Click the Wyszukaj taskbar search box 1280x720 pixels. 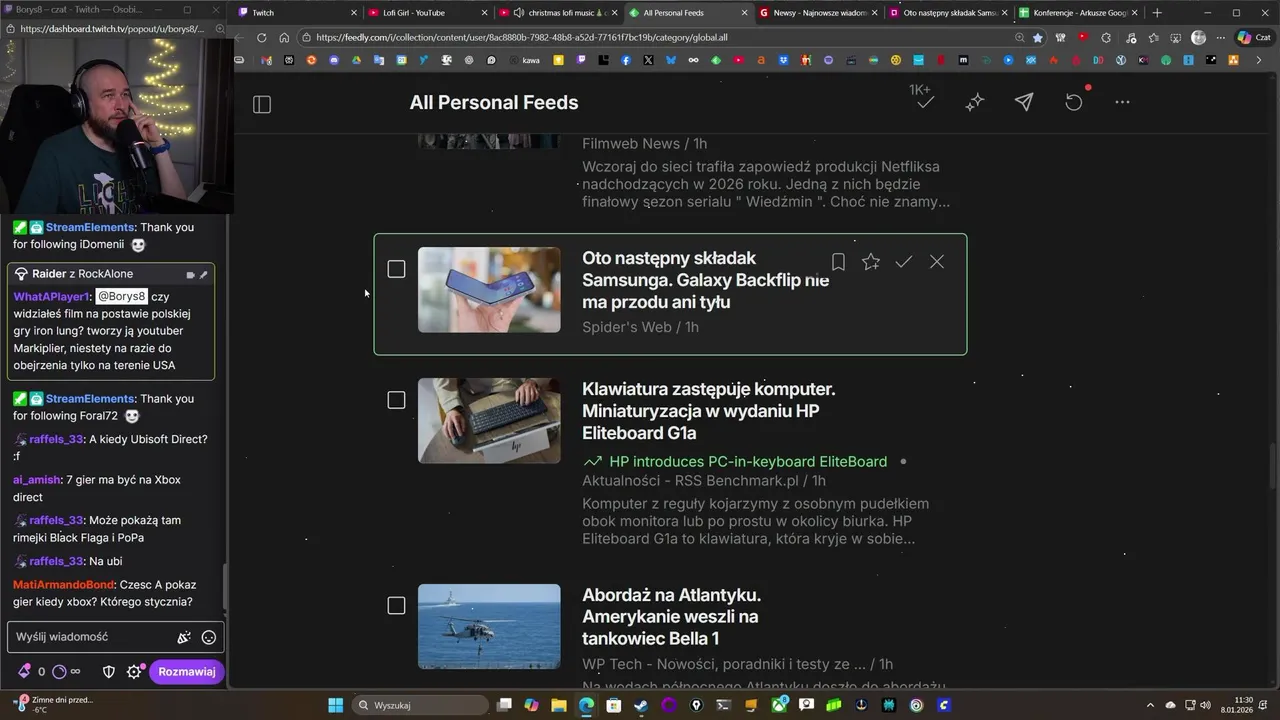coord(420,705)
